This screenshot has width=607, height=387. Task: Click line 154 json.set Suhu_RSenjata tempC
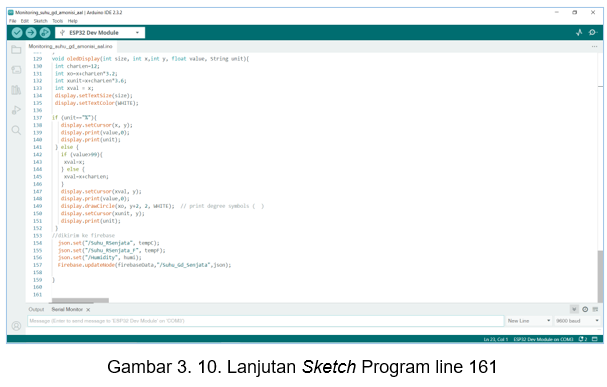click(109, 243)
